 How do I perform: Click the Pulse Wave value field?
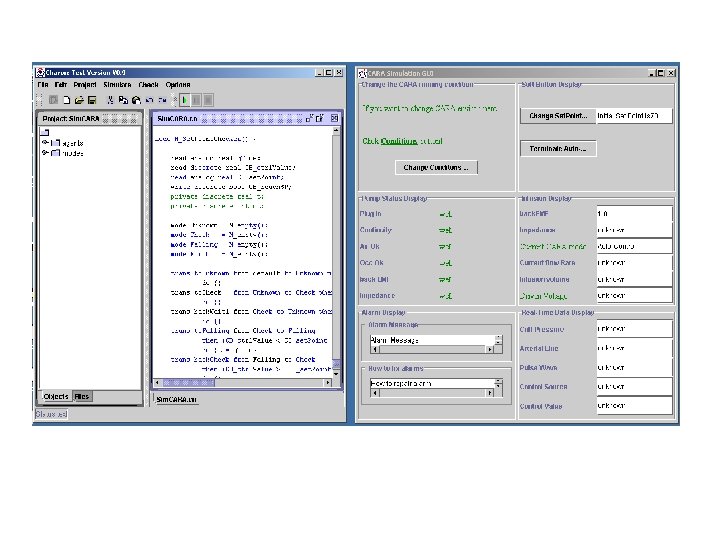tap(634, 367)
